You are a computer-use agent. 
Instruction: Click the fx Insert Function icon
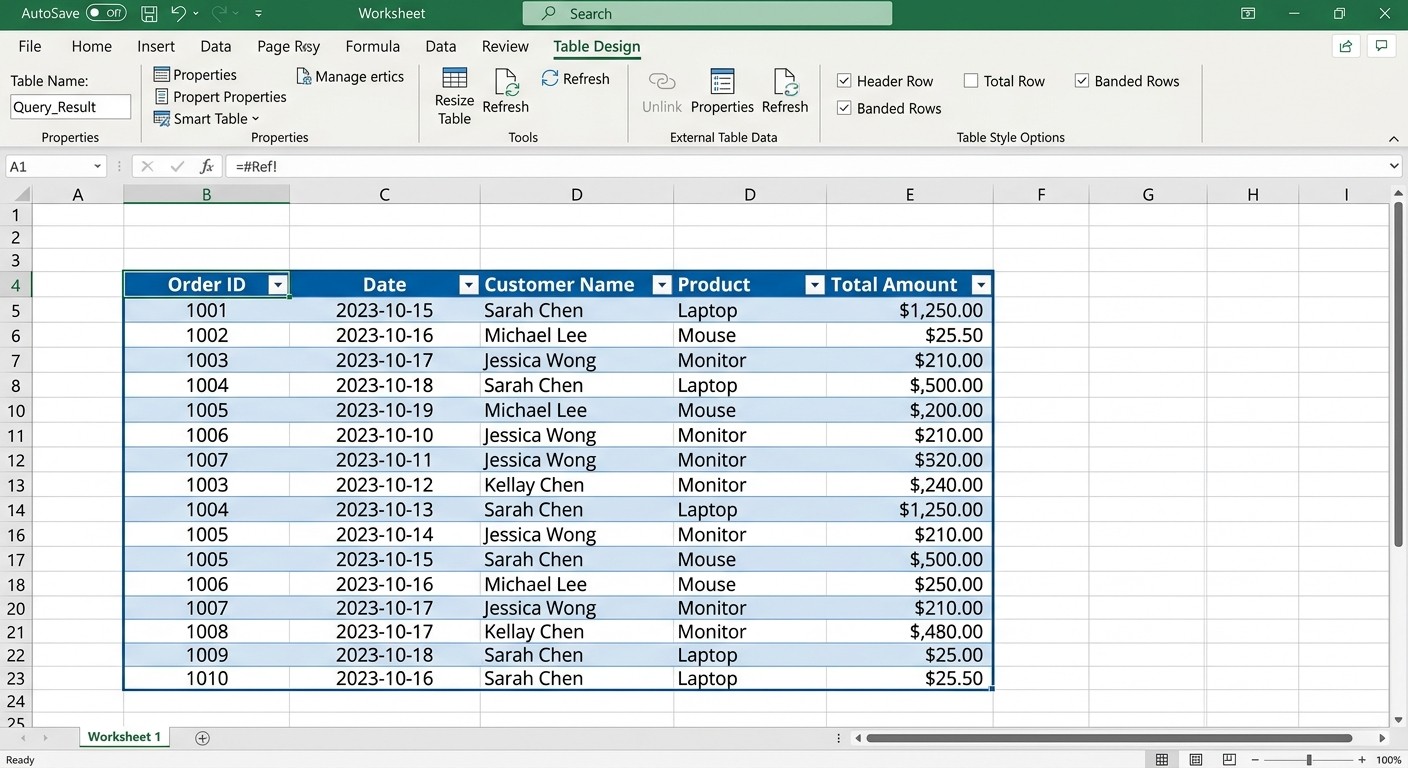(x=207, y=166)
